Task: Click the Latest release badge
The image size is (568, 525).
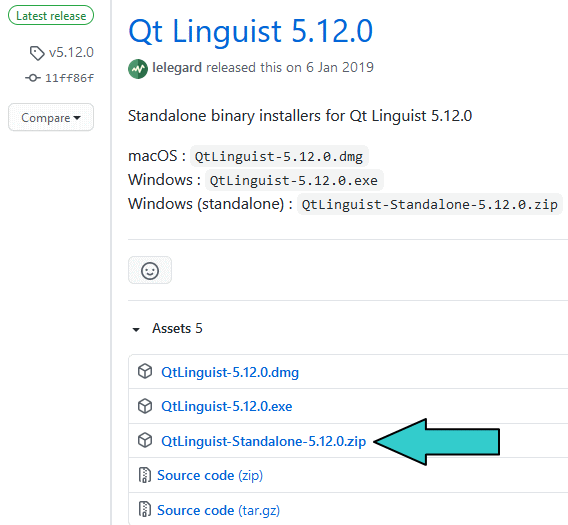Action: click(51, 15)
